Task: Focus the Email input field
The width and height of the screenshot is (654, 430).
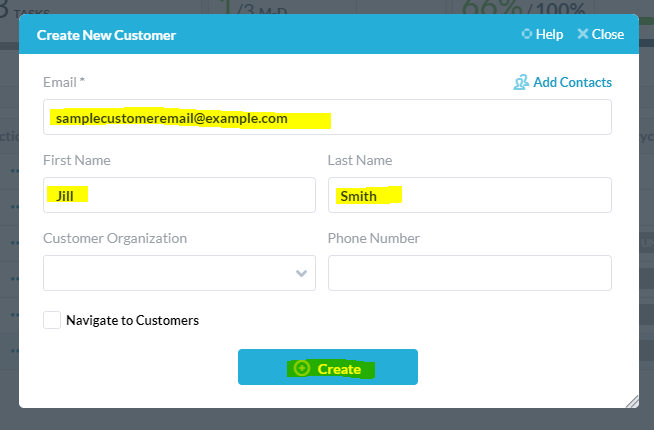Action: pyautogui.click(x=327, y=117)
